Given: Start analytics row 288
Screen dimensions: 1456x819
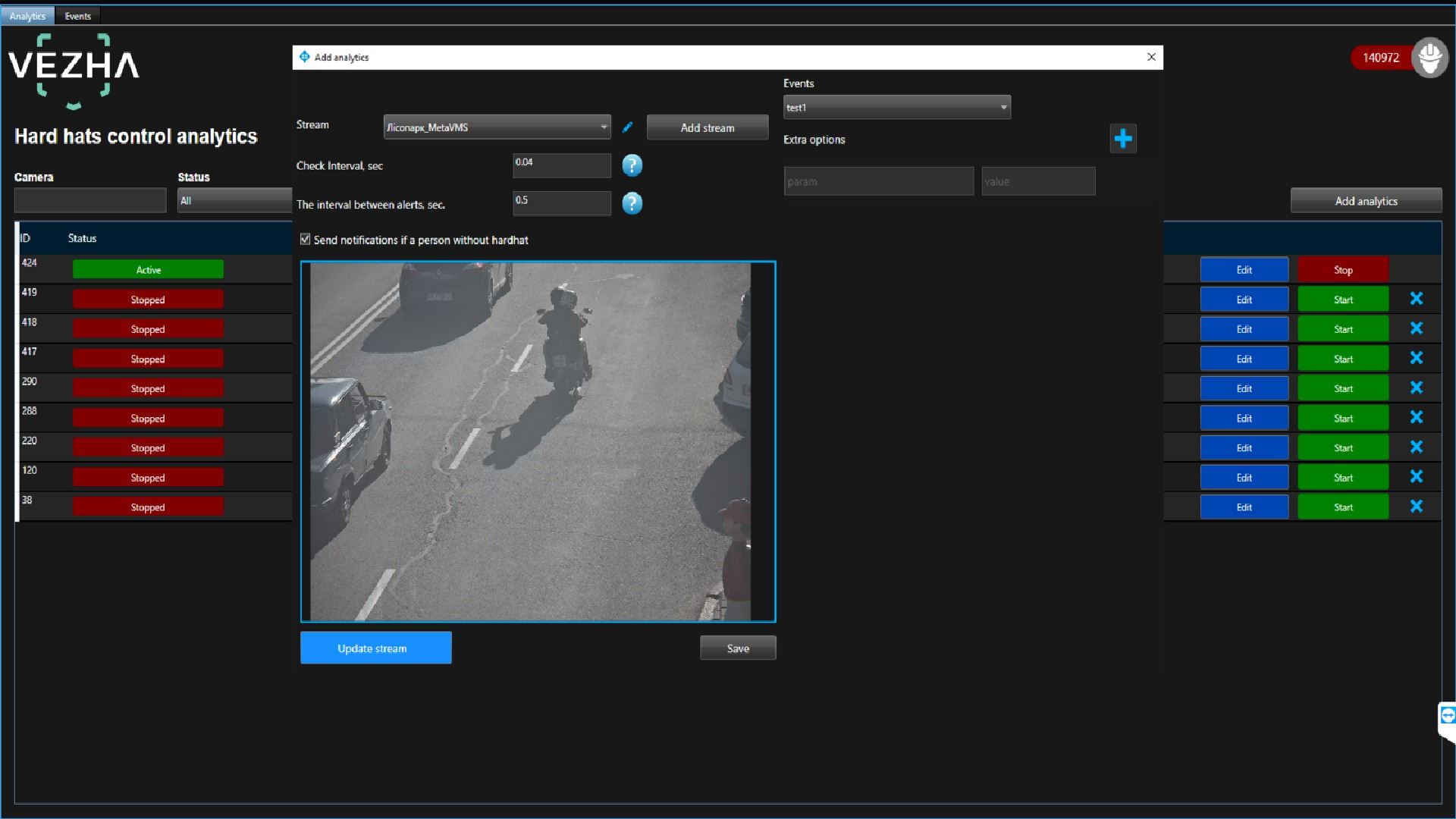Looking at the screenshot, I should click(1343, 418).
